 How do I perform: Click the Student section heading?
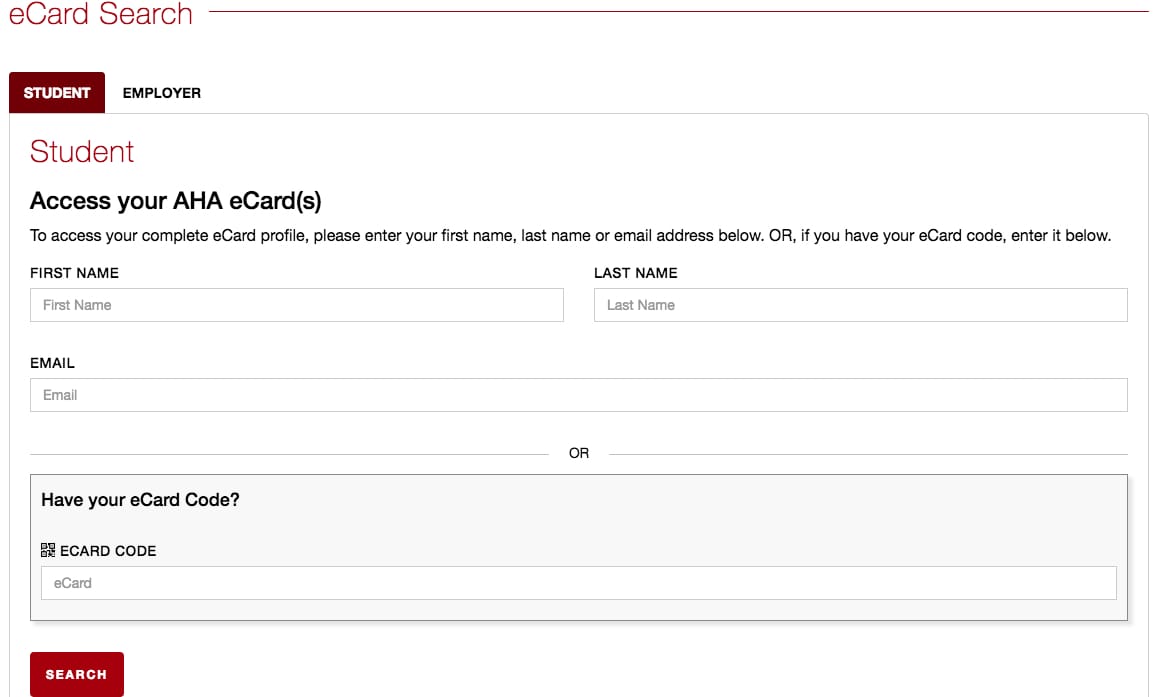point(81,152)
